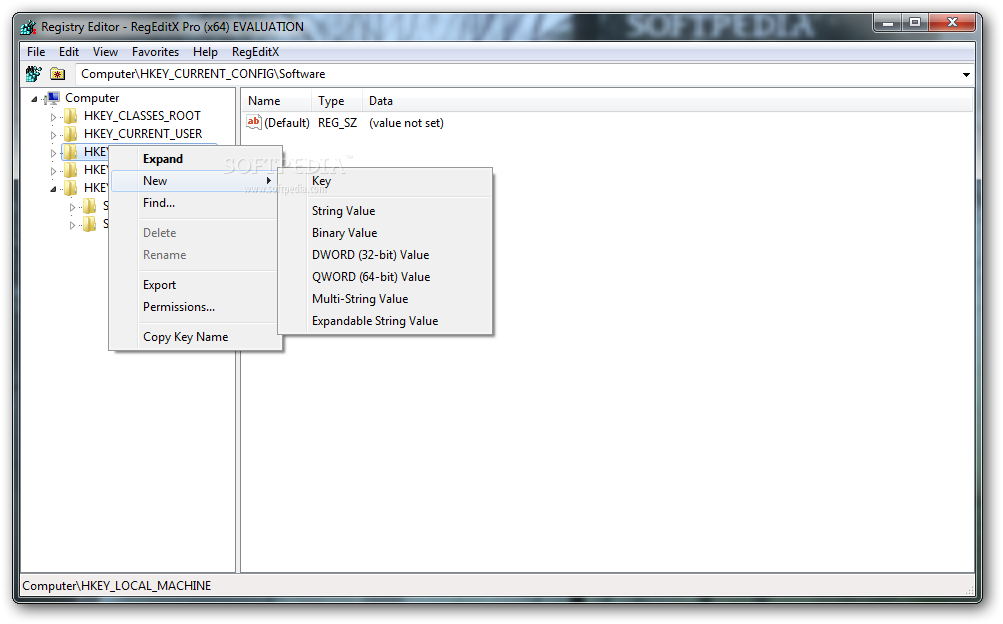Create a new Key from submenu
Screen dimensions: 1003x624
(385, 181)
